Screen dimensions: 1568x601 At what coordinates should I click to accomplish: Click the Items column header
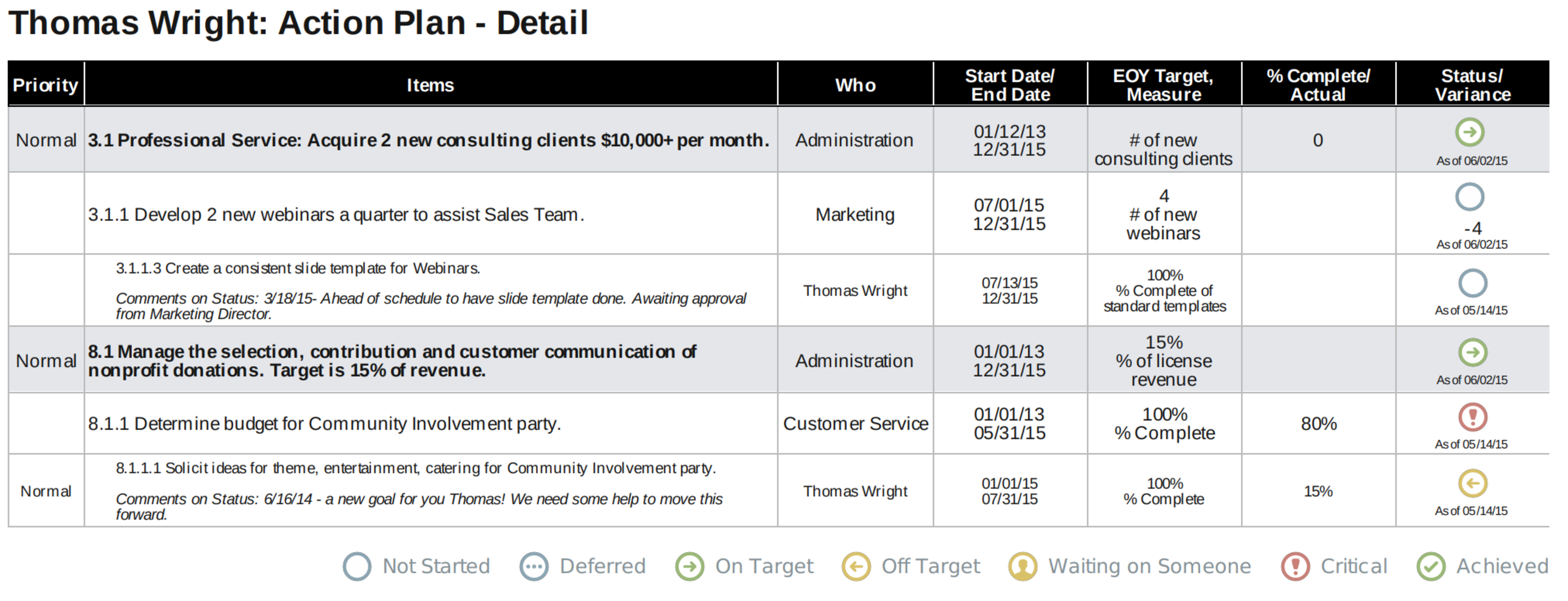click(x=430, y=85)
